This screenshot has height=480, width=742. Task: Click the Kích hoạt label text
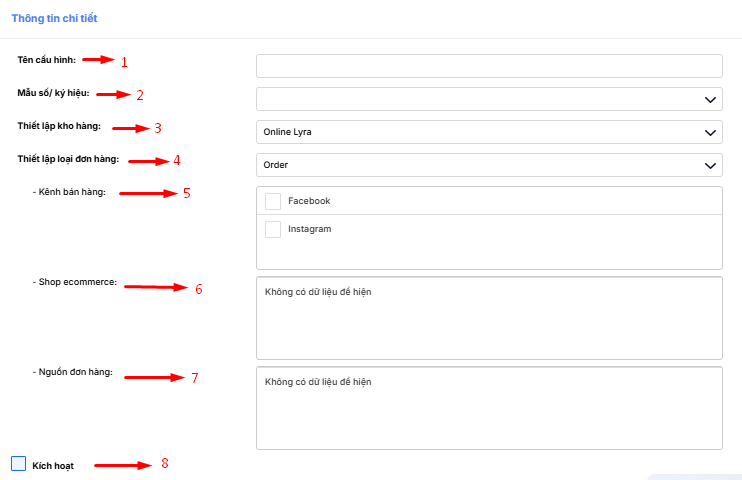click(x=53, y=466)
